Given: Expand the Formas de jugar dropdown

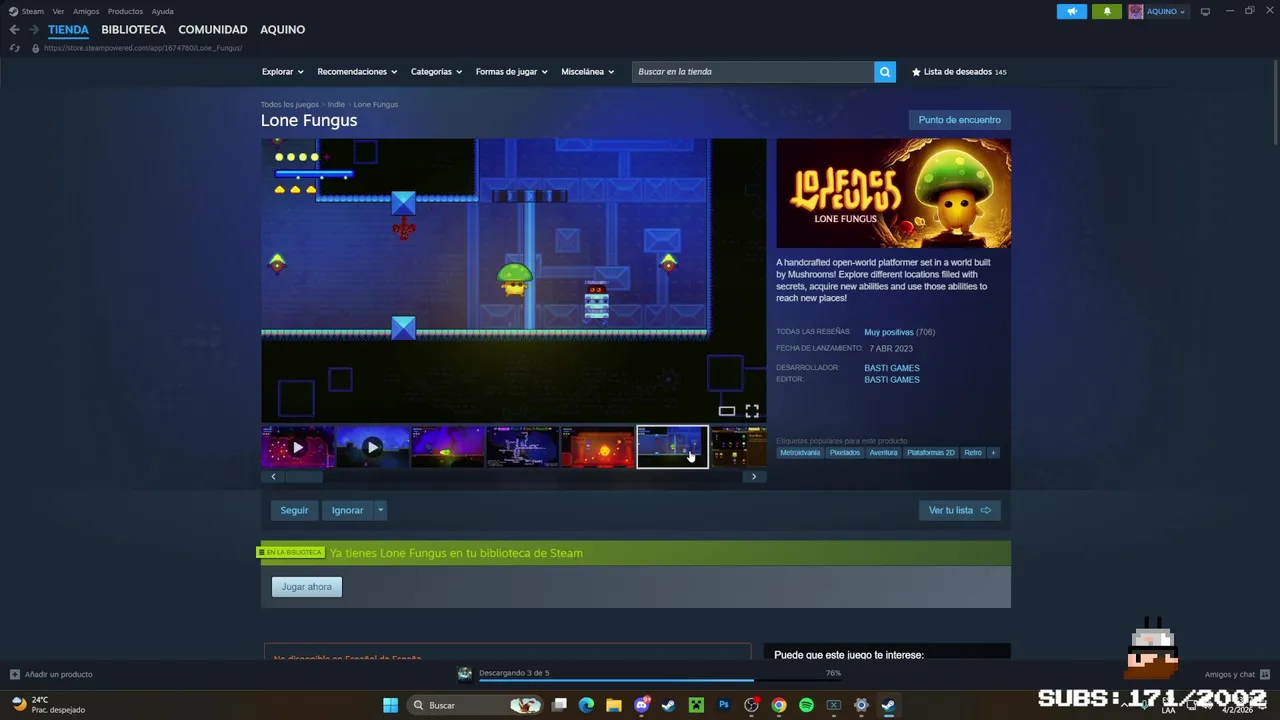Looking at the screenshot, I should (x=511, y=72).
